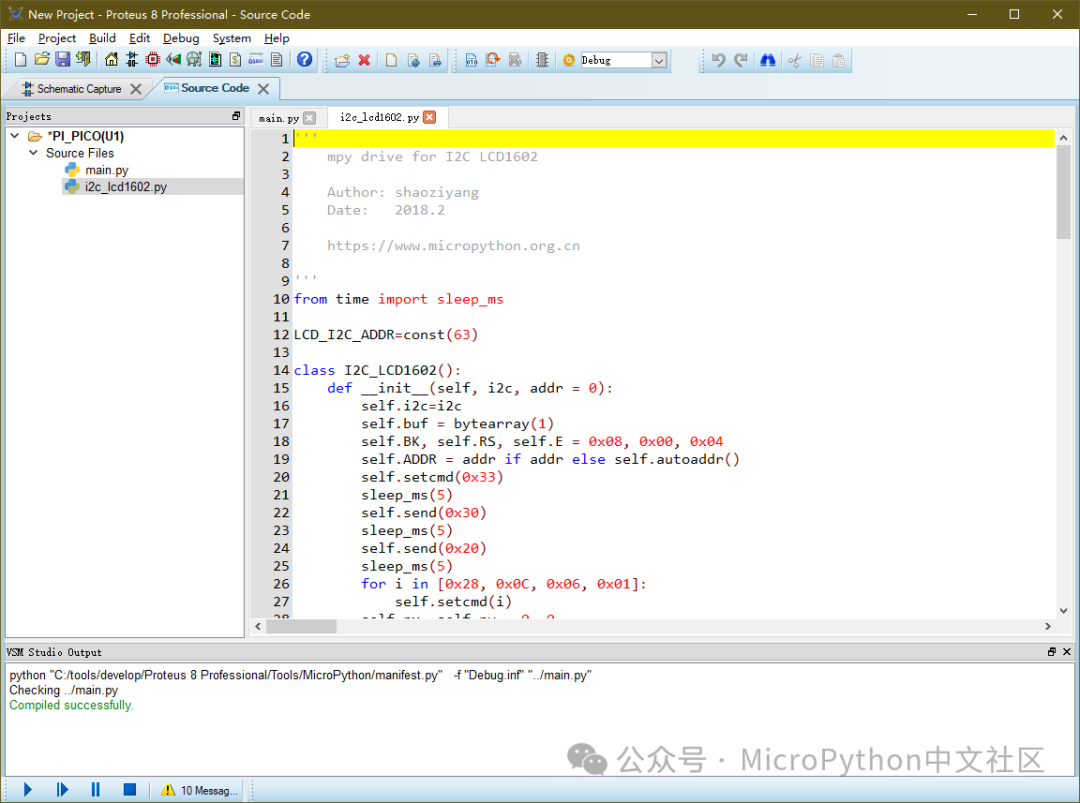Click the editor's scroll-right arrow
Viewport: 1080px width, 803px height.
point(1048,626)
